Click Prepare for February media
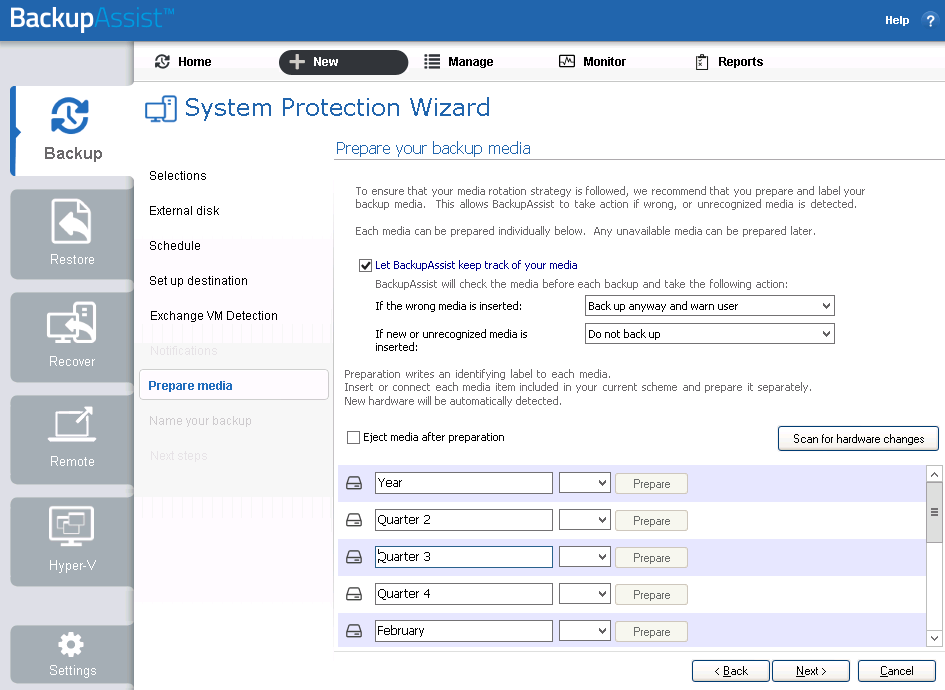945x690 pixels. click(x=651, y=632)
